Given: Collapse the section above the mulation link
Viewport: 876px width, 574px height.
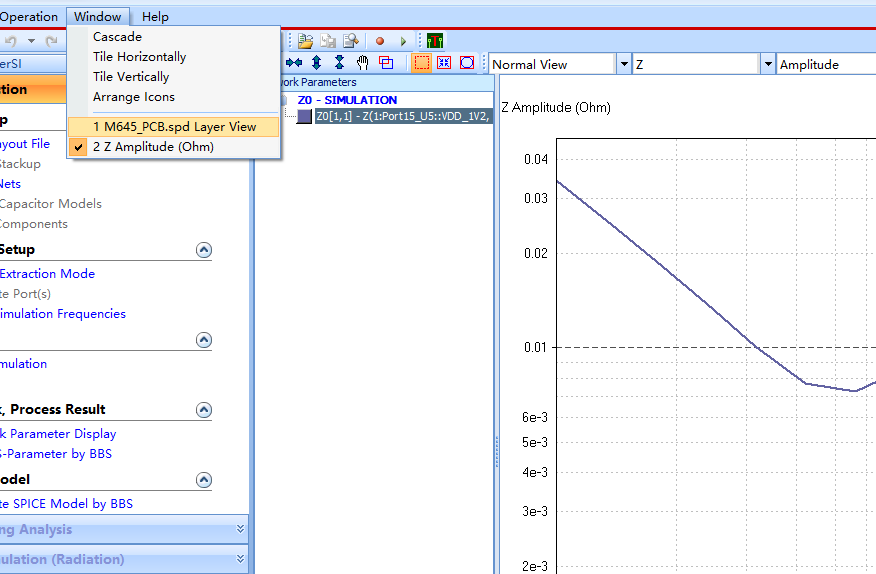Looking at the screenshot, I should pos(204,340).
